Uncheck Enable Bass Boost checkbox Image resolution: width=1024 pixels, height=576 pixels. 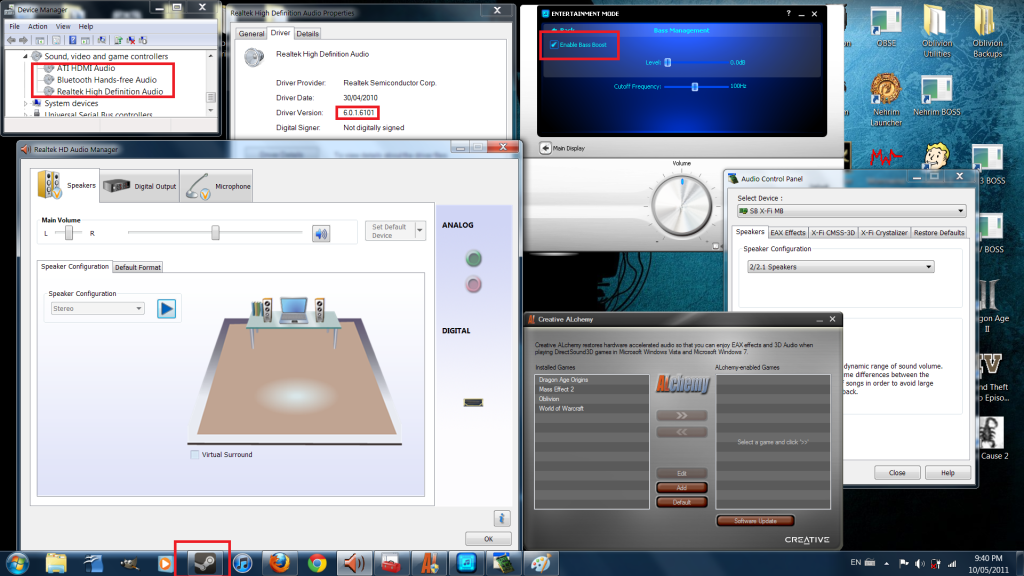coord(554,44)
